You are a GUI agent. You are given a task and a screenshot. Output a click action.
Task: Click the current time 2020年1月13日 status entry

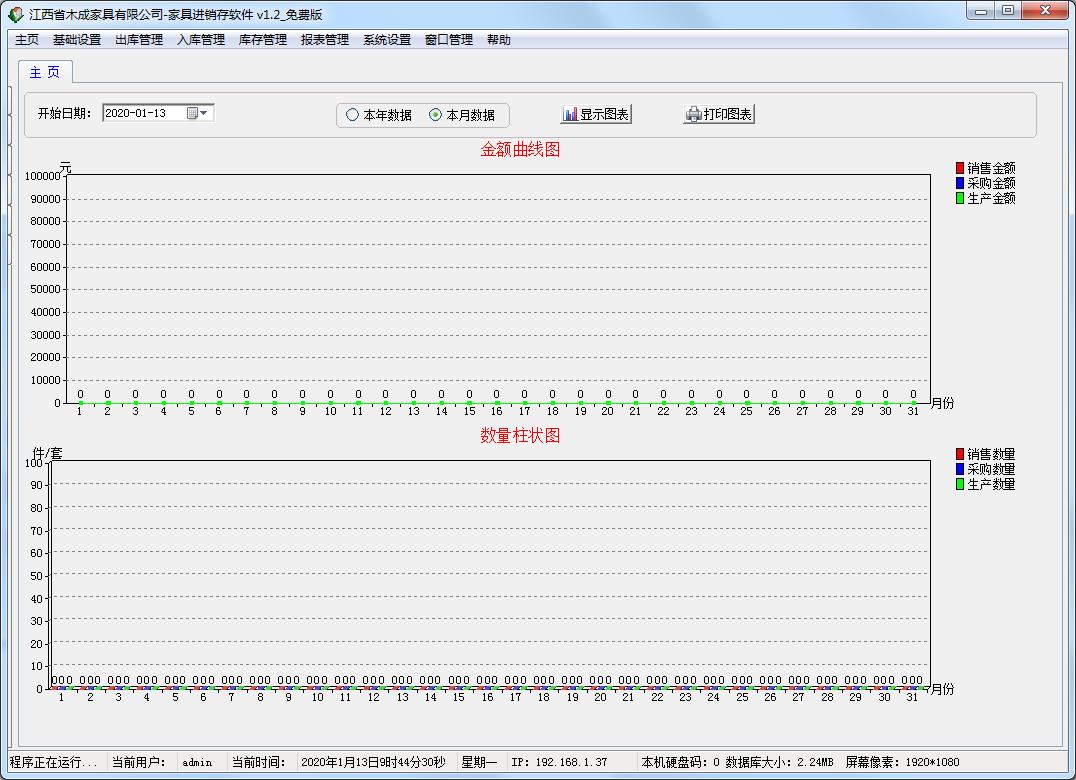point(373,762)
